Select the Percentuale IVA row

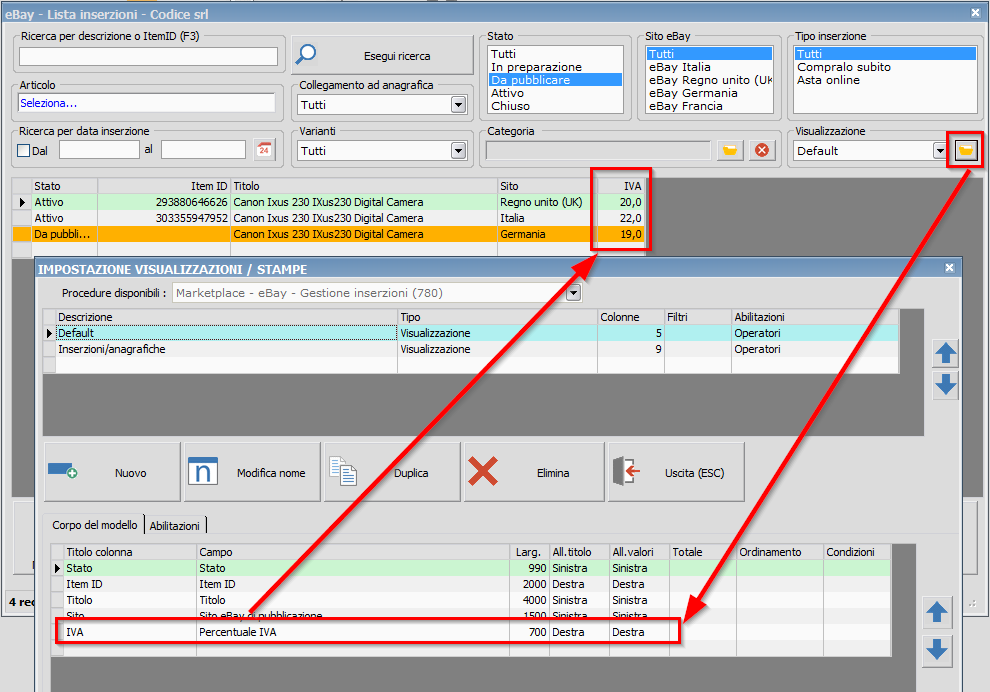[x=471, y=632]
